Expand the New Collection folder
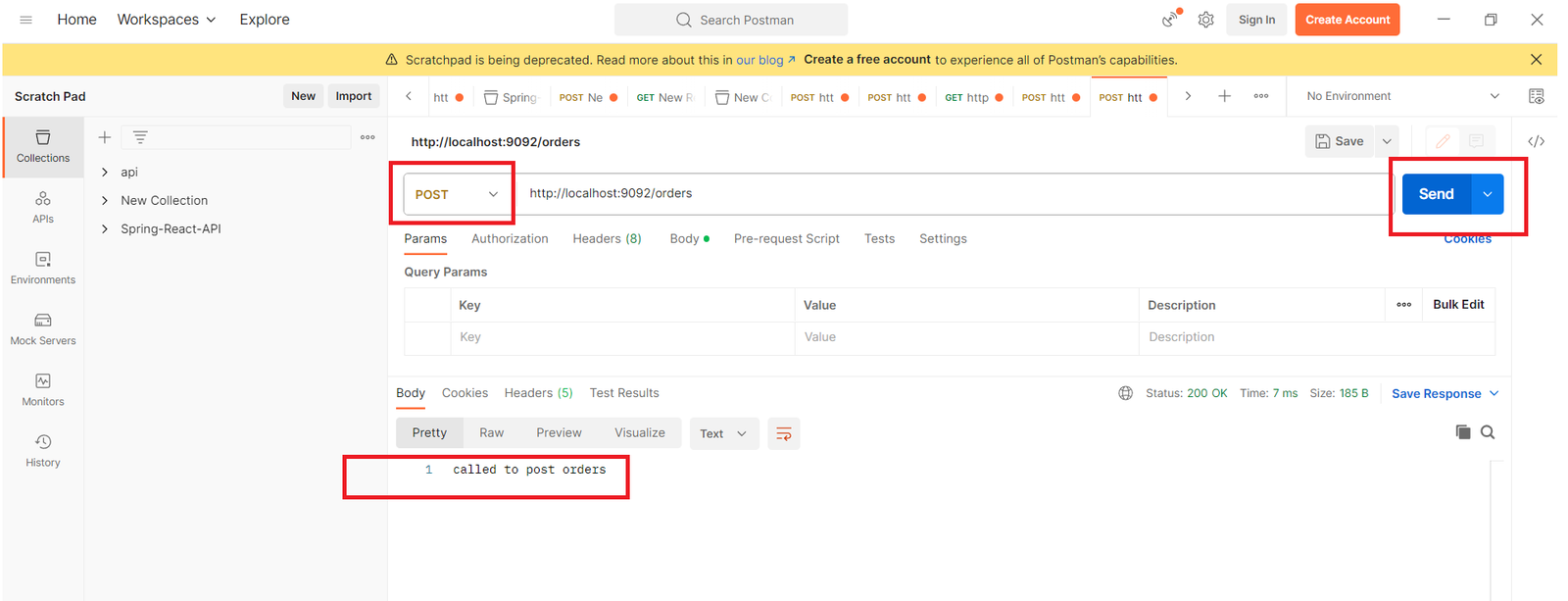Image resolution: width=1568 pixels, height=601 pixels. pos(105,200)
